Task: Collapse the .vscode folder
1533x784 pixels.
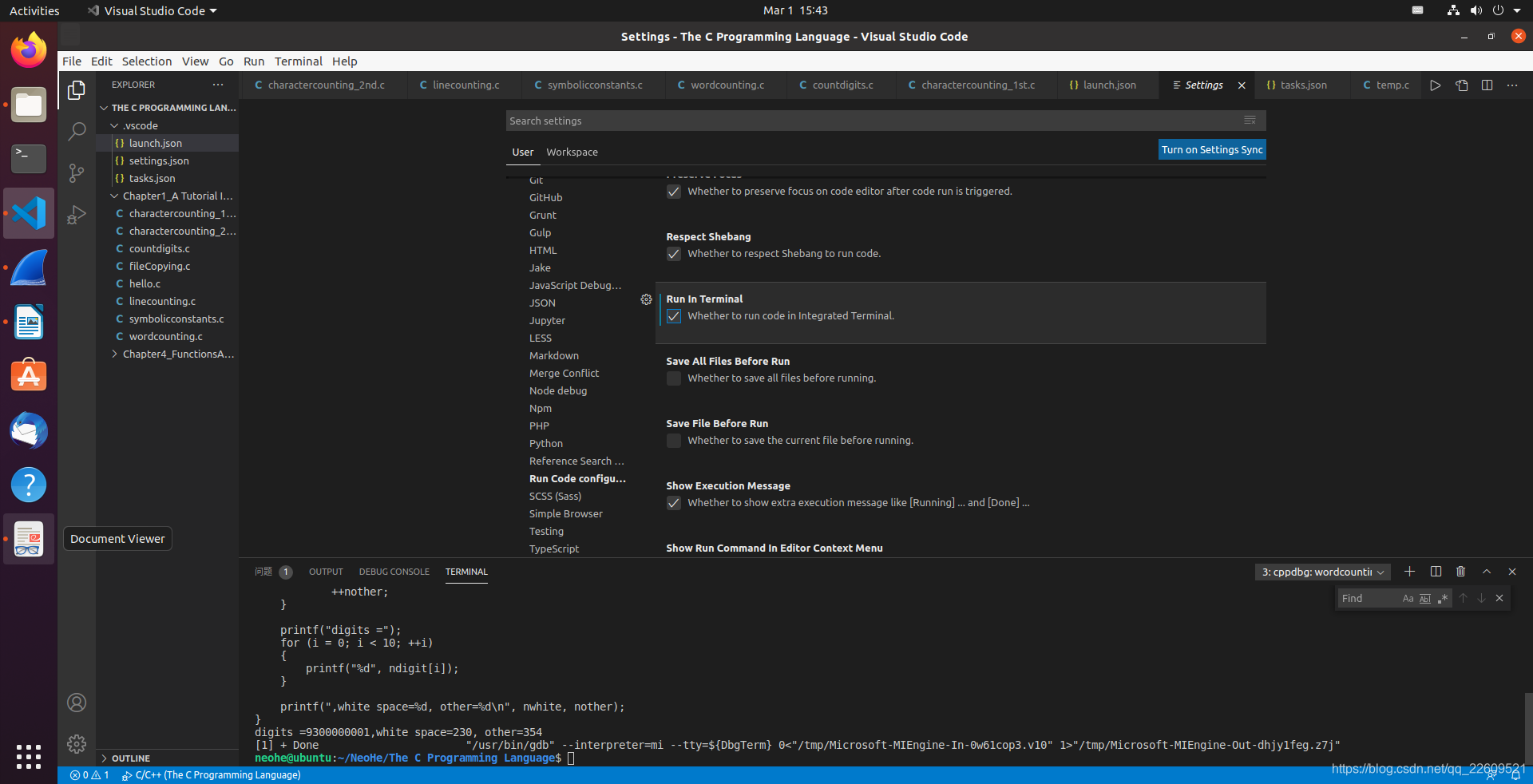Action: (114, 125)
